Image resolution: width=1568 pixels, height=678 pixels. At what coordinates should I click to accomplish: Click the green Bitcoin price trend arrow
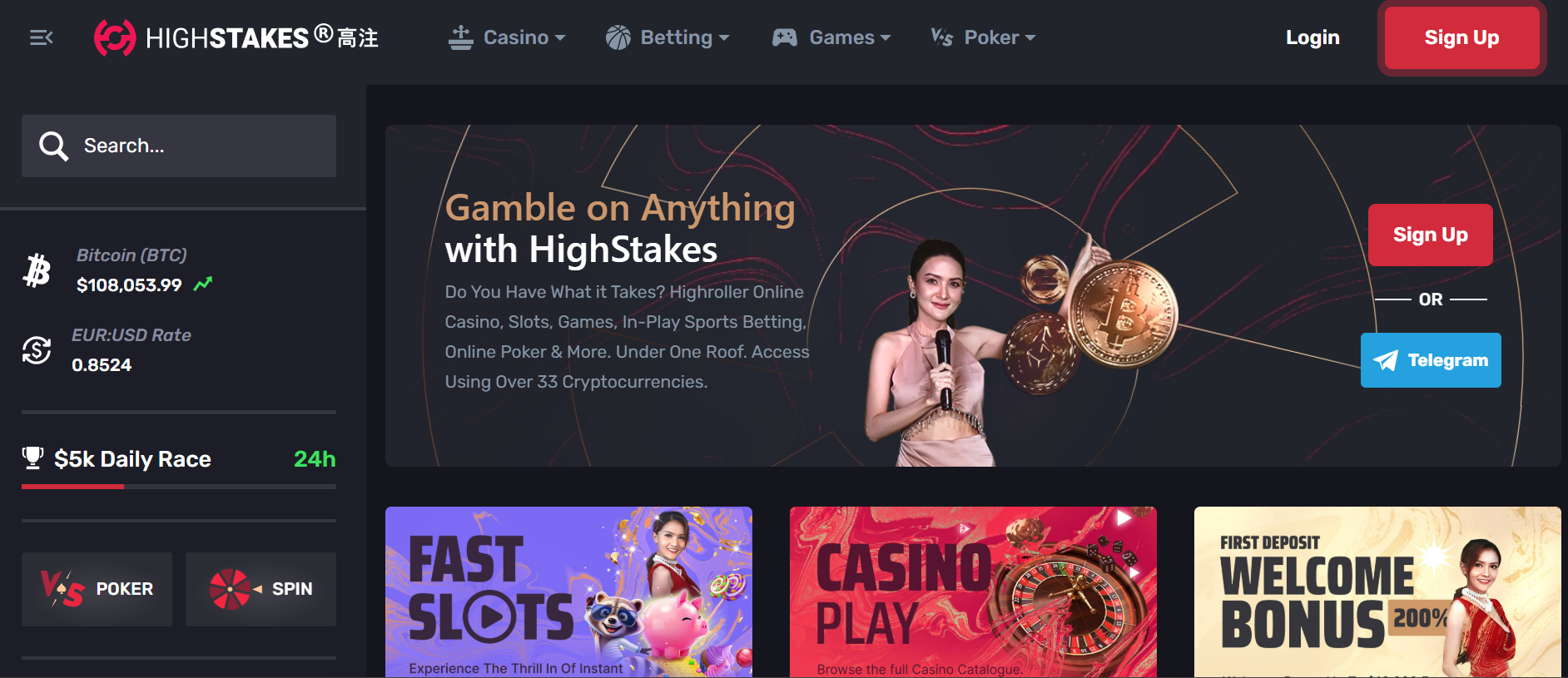[203, 285]
